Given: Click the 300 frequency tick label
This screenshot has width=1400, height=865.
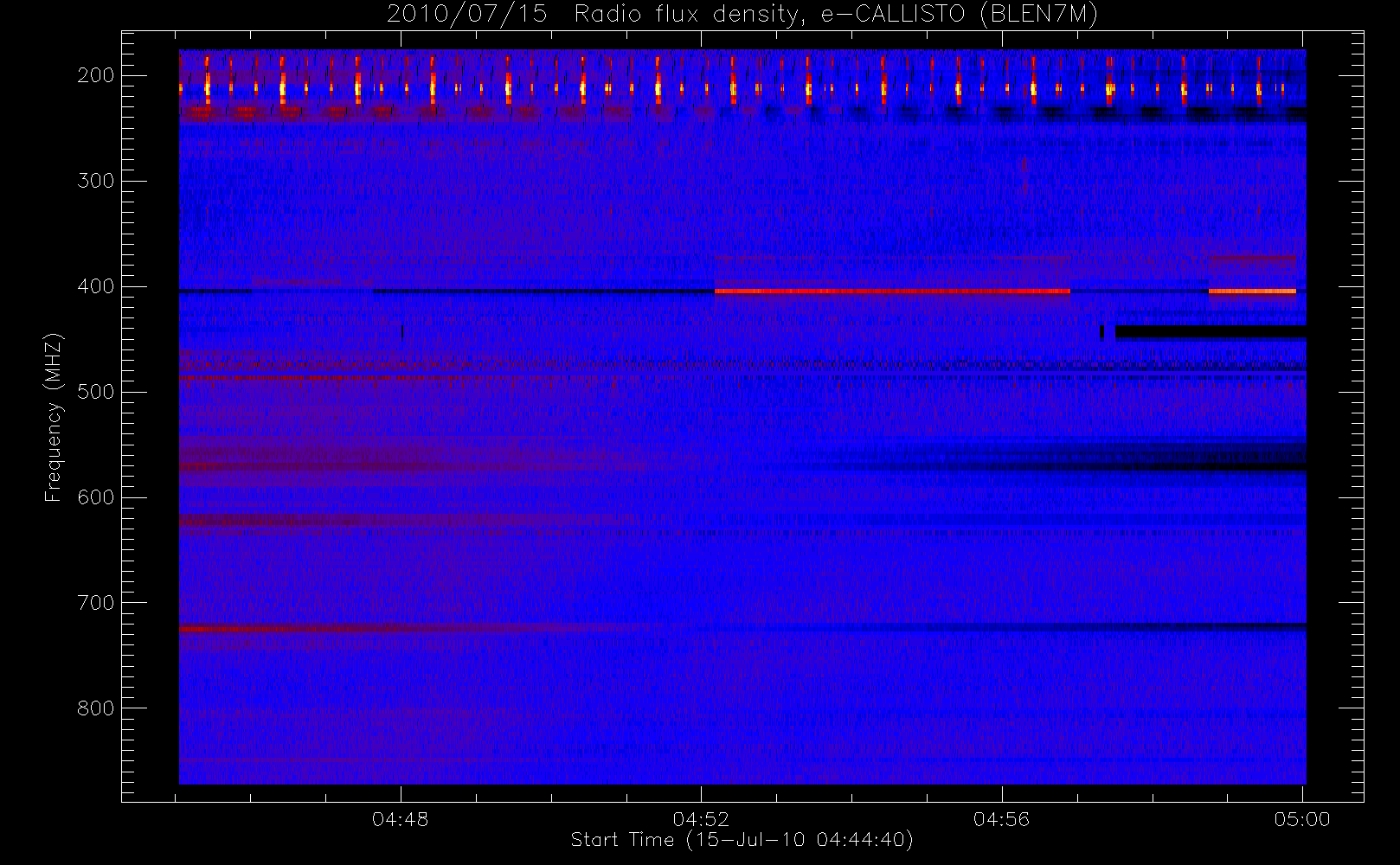Looking at the screenshot, I should coord(95,181).
